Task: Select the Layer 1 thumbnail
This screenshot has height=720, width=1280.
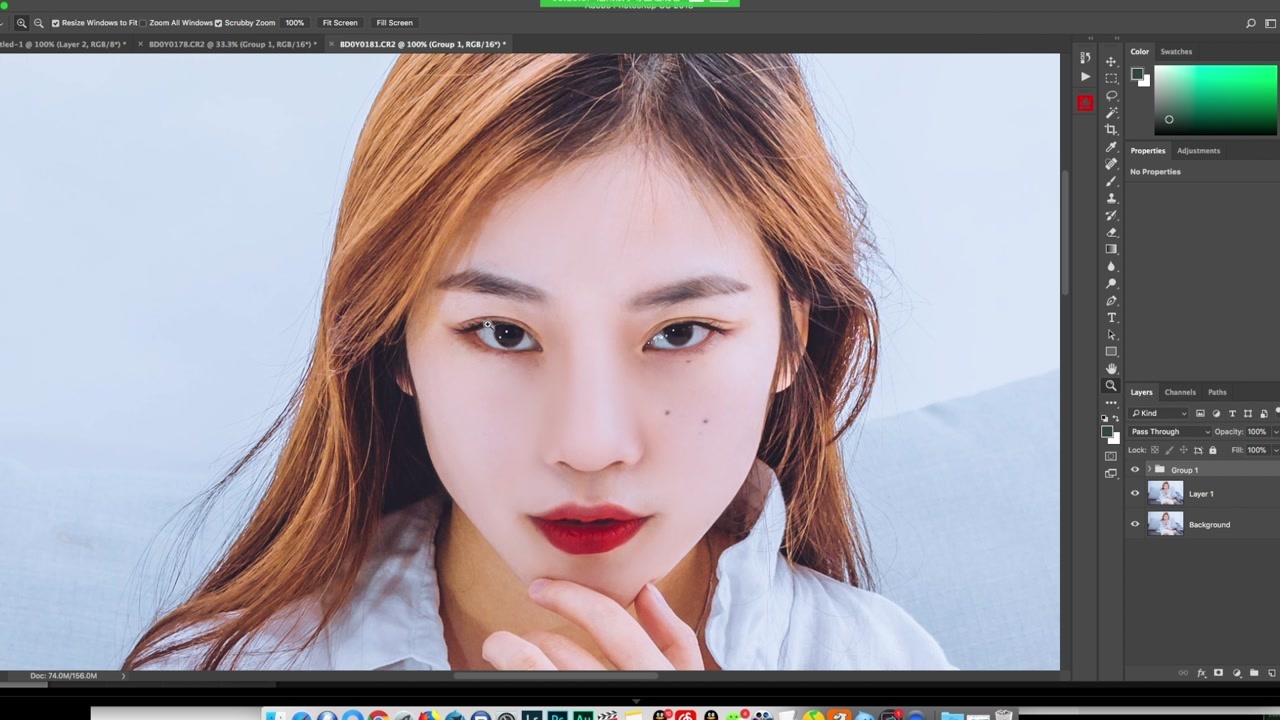Action: [1165, 493]
